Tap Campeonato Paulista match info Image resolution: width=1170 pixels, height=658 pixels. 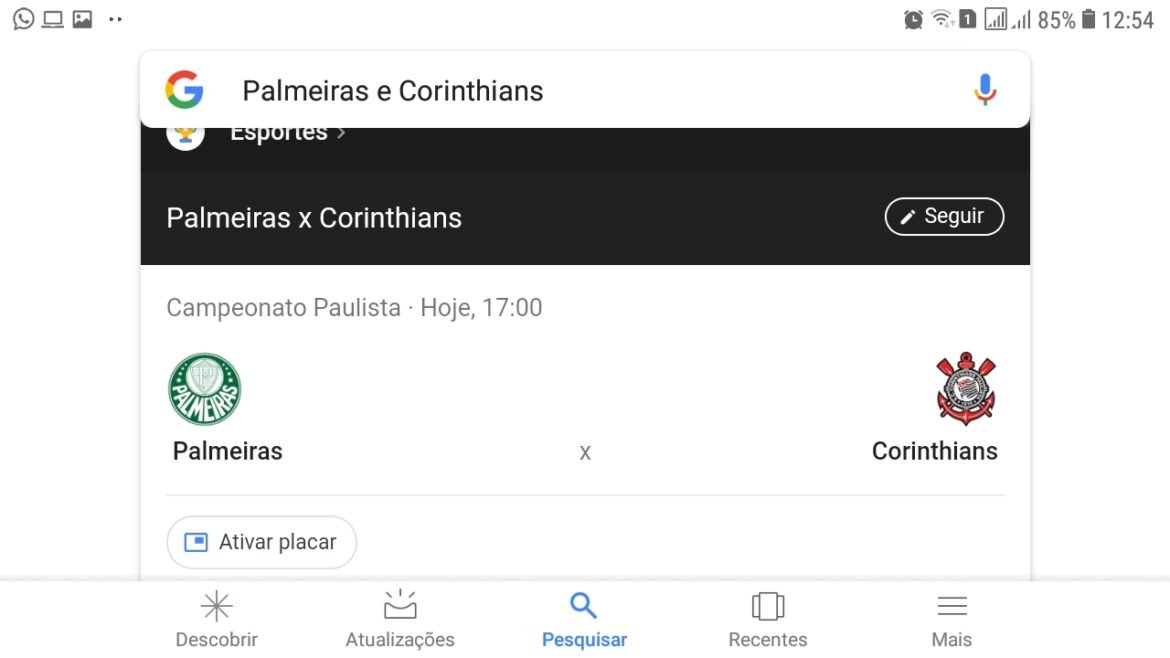[354, 307]
